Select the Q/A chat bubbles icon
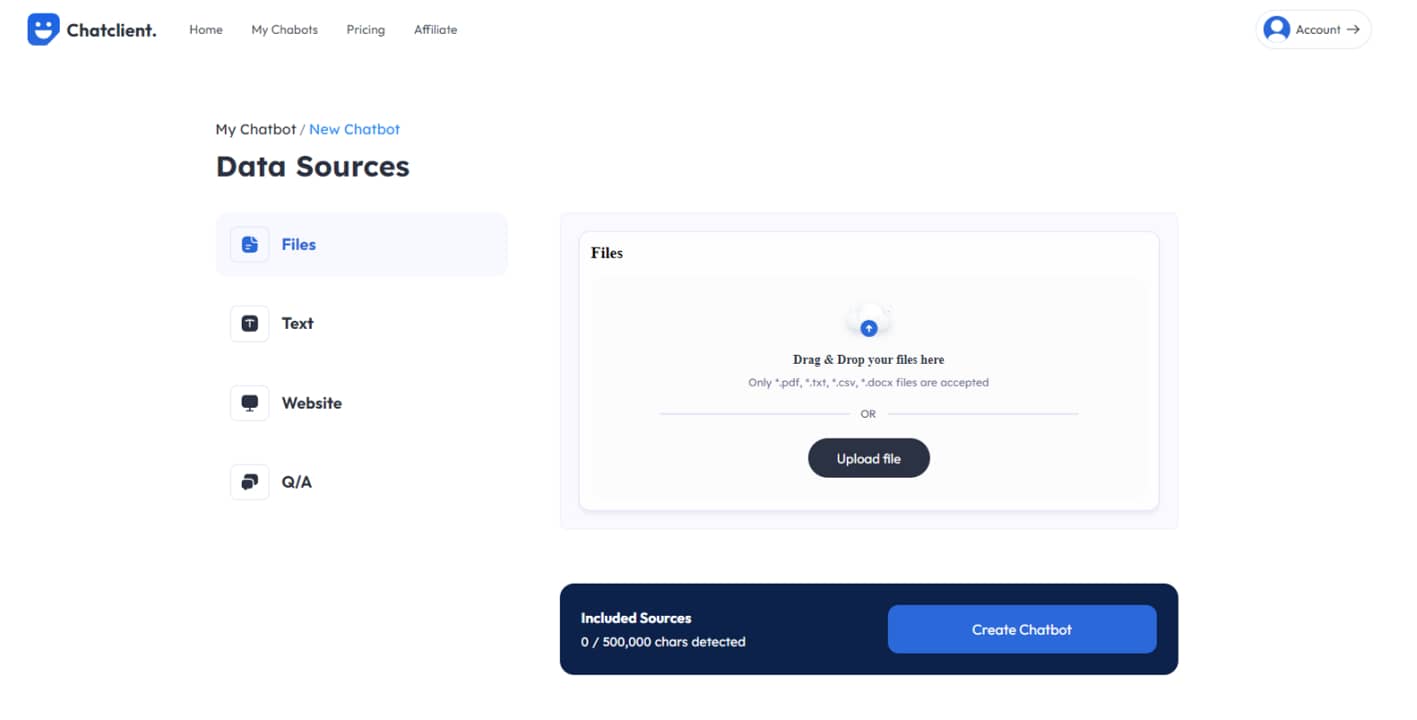 tap(250, 482)
